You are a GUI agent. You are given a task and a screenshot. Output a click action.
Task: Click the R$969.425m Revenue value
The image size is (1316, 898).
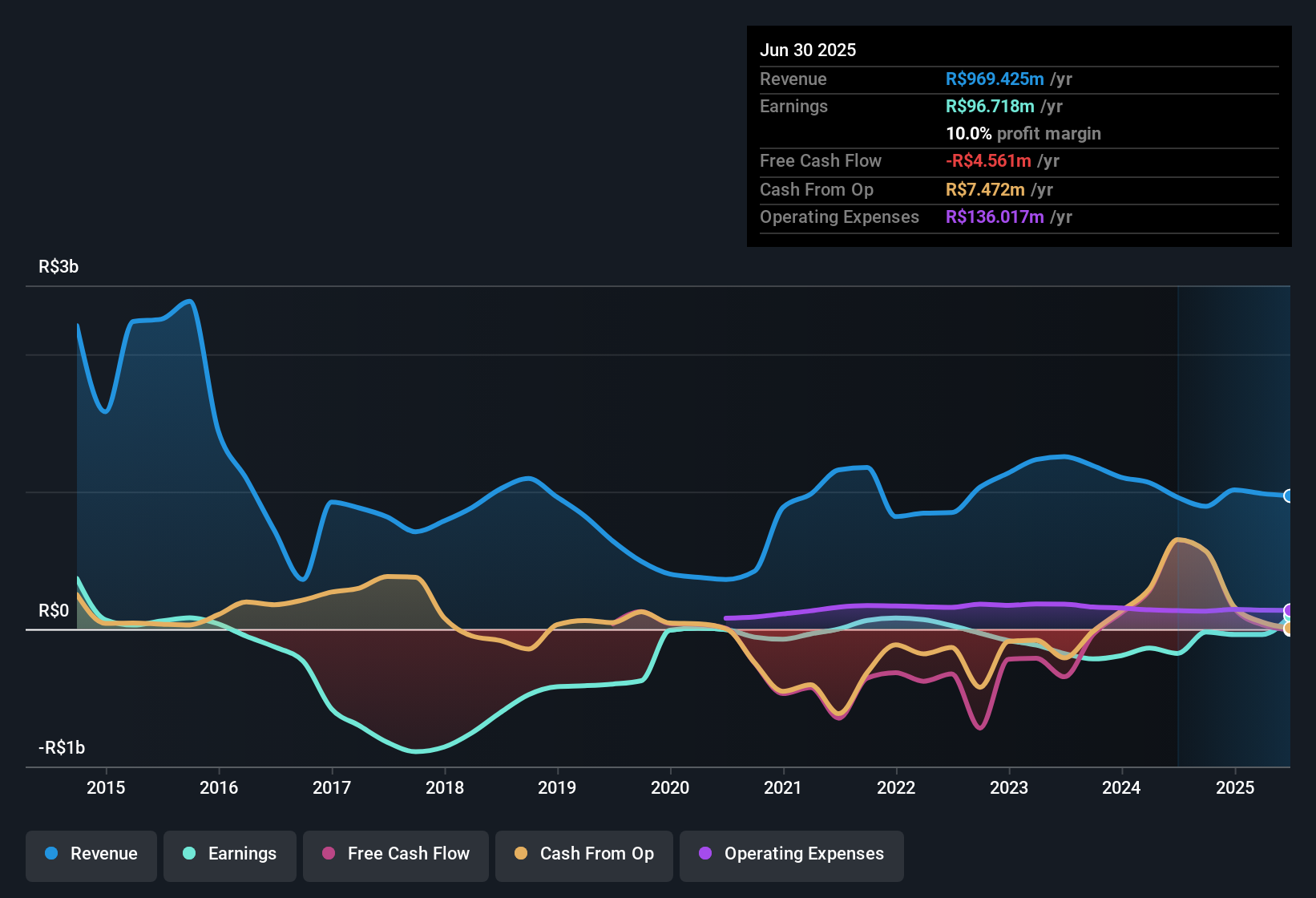pos(994,79)
